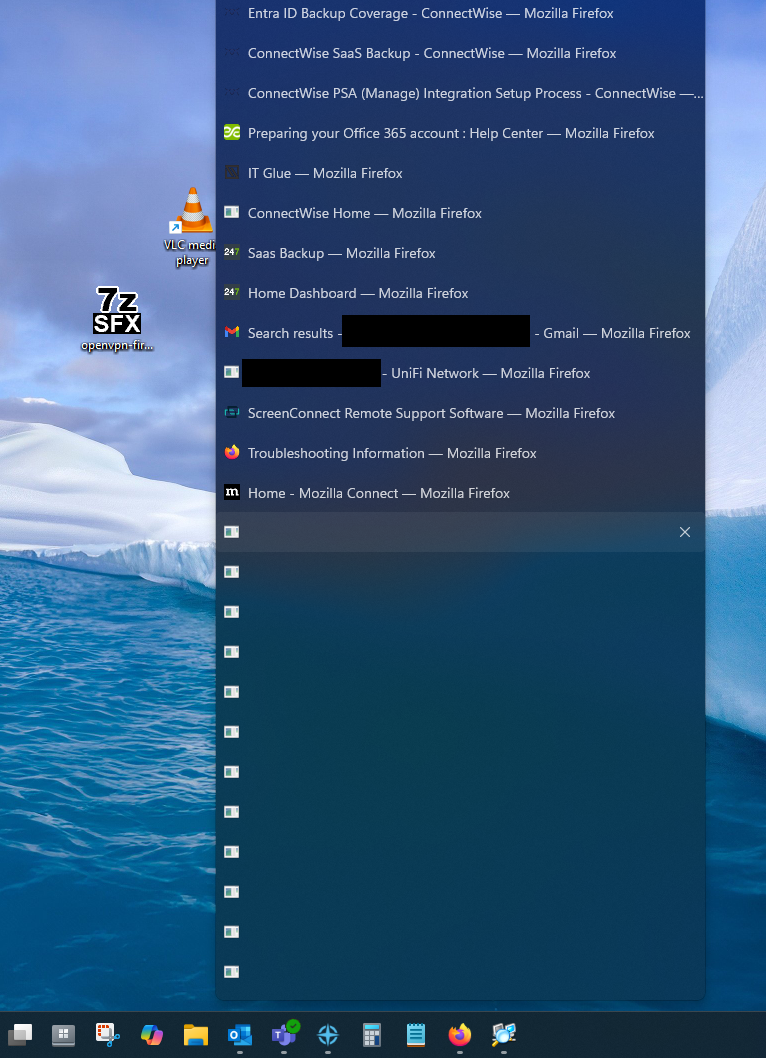The image size is (766, 1058).
Task: Launch Outlook from the taskbar
Action: point(239,1035)
